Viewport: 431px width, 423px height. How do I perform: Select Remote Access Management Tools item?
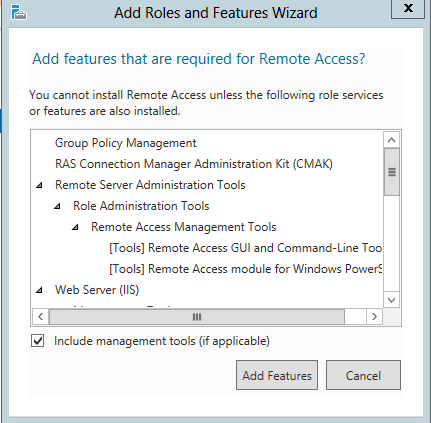click(184, 227)
